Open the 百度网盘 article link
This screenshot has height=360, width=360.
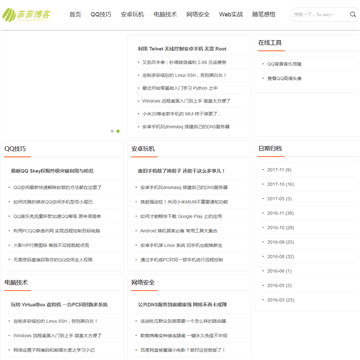182,350
